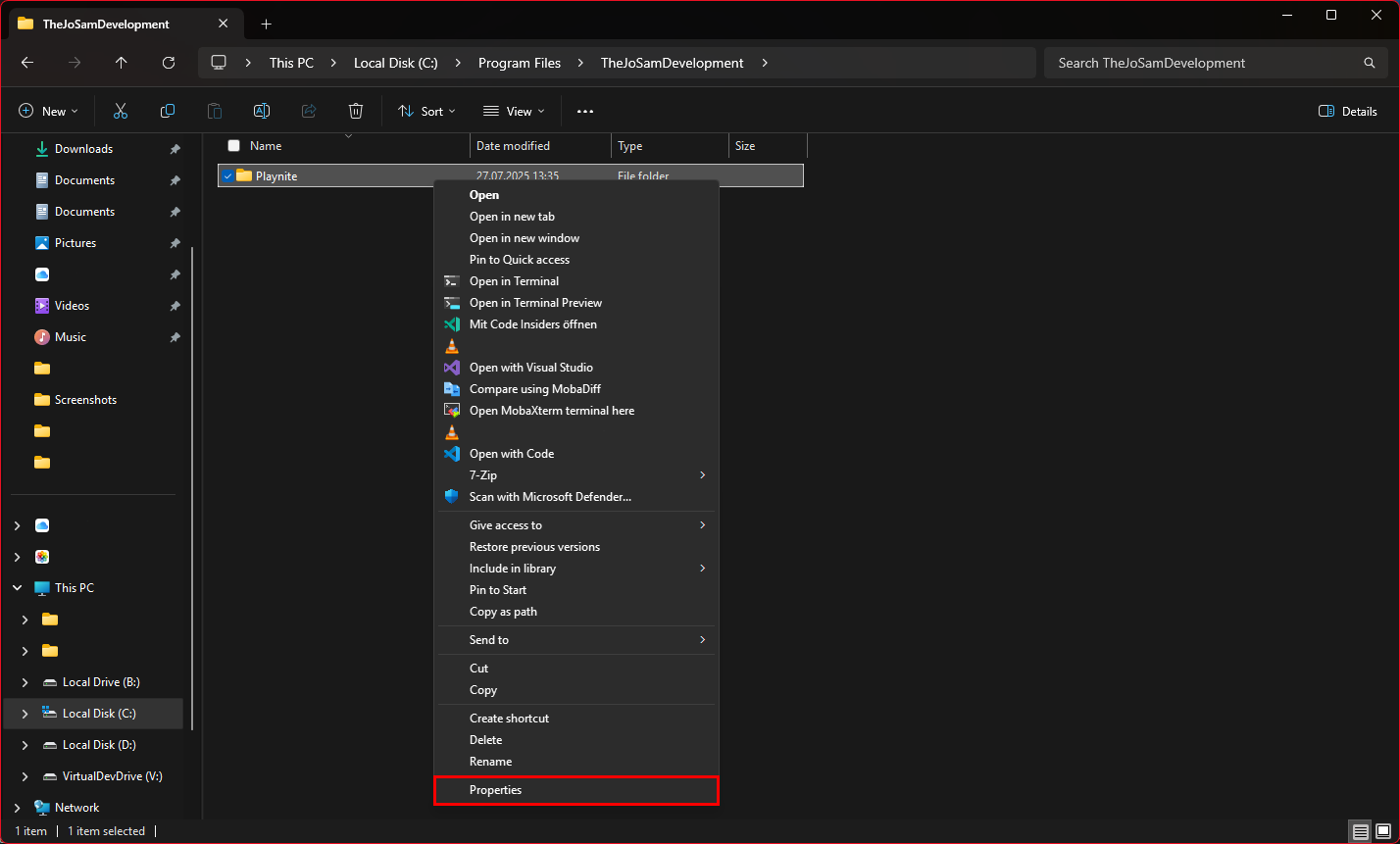Click the Share icon in the toolbar
1400x844 pixels.
point(308,111)
